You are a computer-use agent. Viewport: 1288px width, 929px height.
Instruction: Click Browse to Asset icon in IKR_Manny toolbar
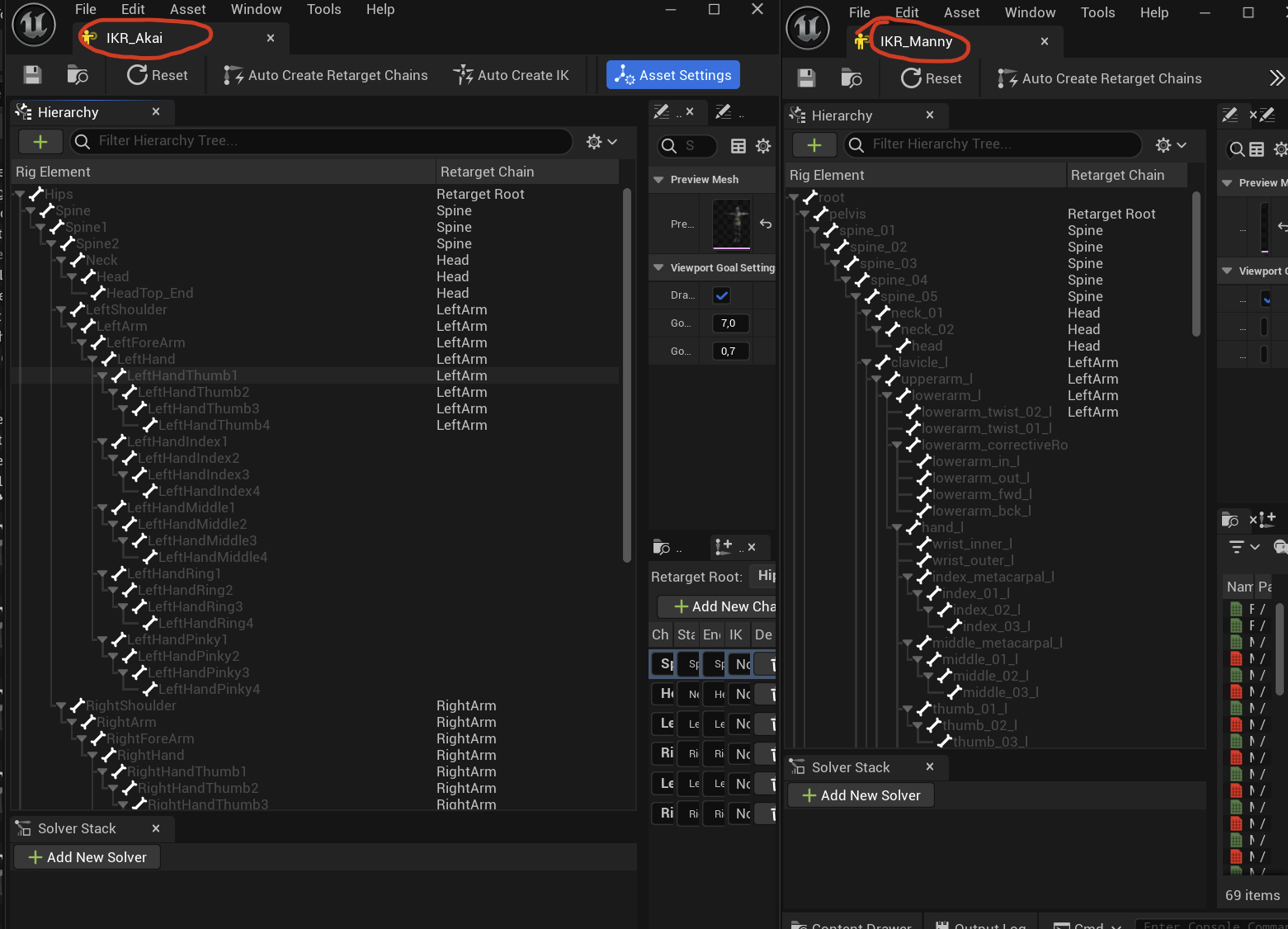tap(852, 78)
